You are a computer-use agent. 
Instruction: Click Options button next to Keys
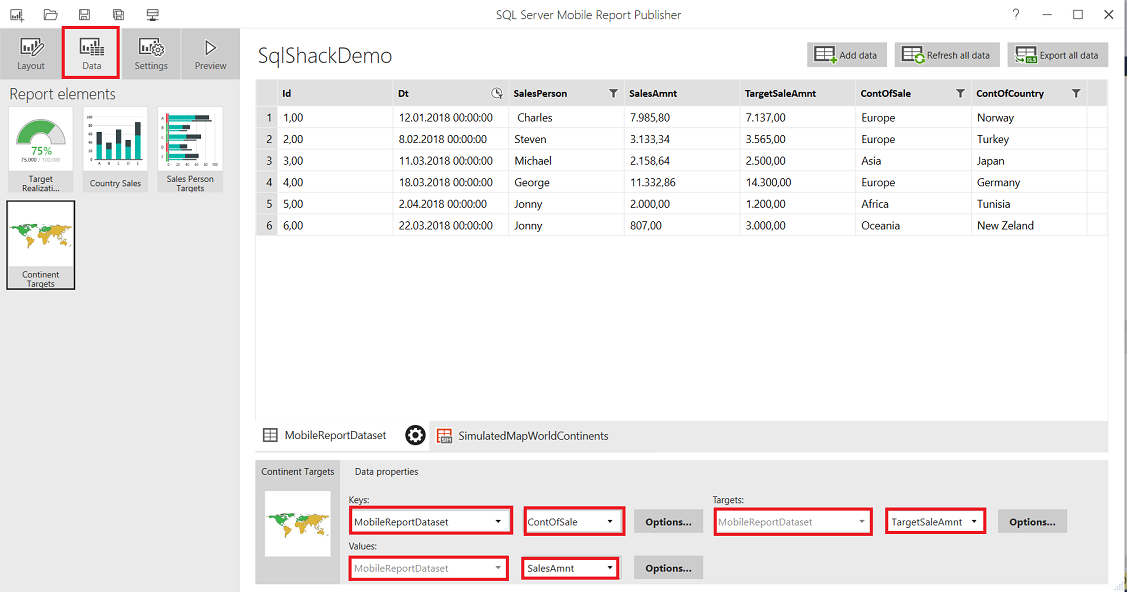(x=668, y=522)
